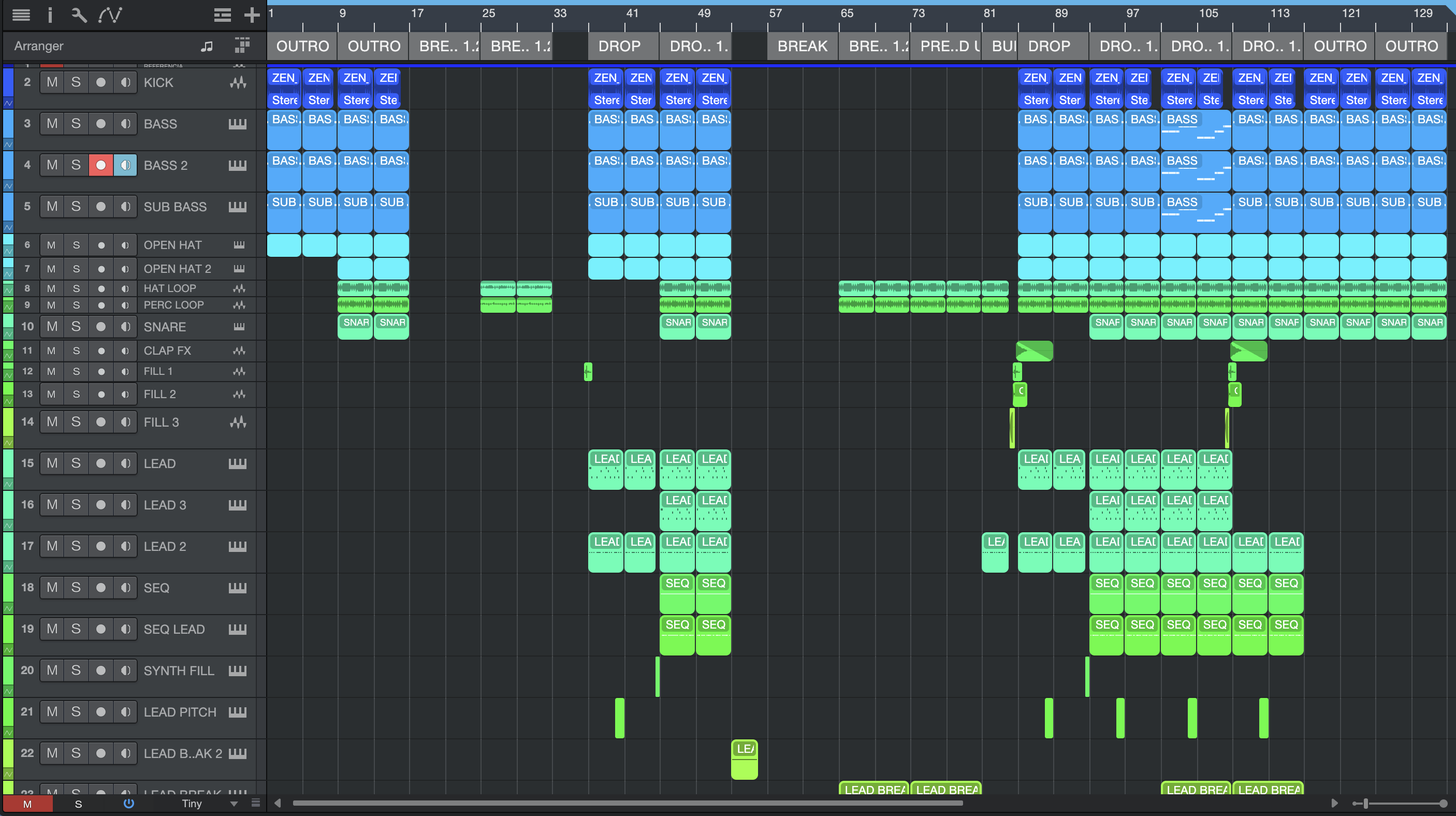Image resolution: width=1456 pixels, height=816 pixels.
Task: Expand automation lane on FILL 3 track
Action: 8,443
